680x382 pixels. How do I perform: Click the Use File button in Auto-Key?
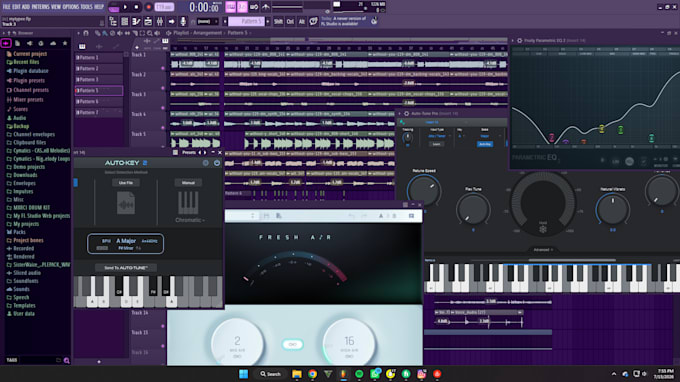pyautogui.click(x=126, y=183)
